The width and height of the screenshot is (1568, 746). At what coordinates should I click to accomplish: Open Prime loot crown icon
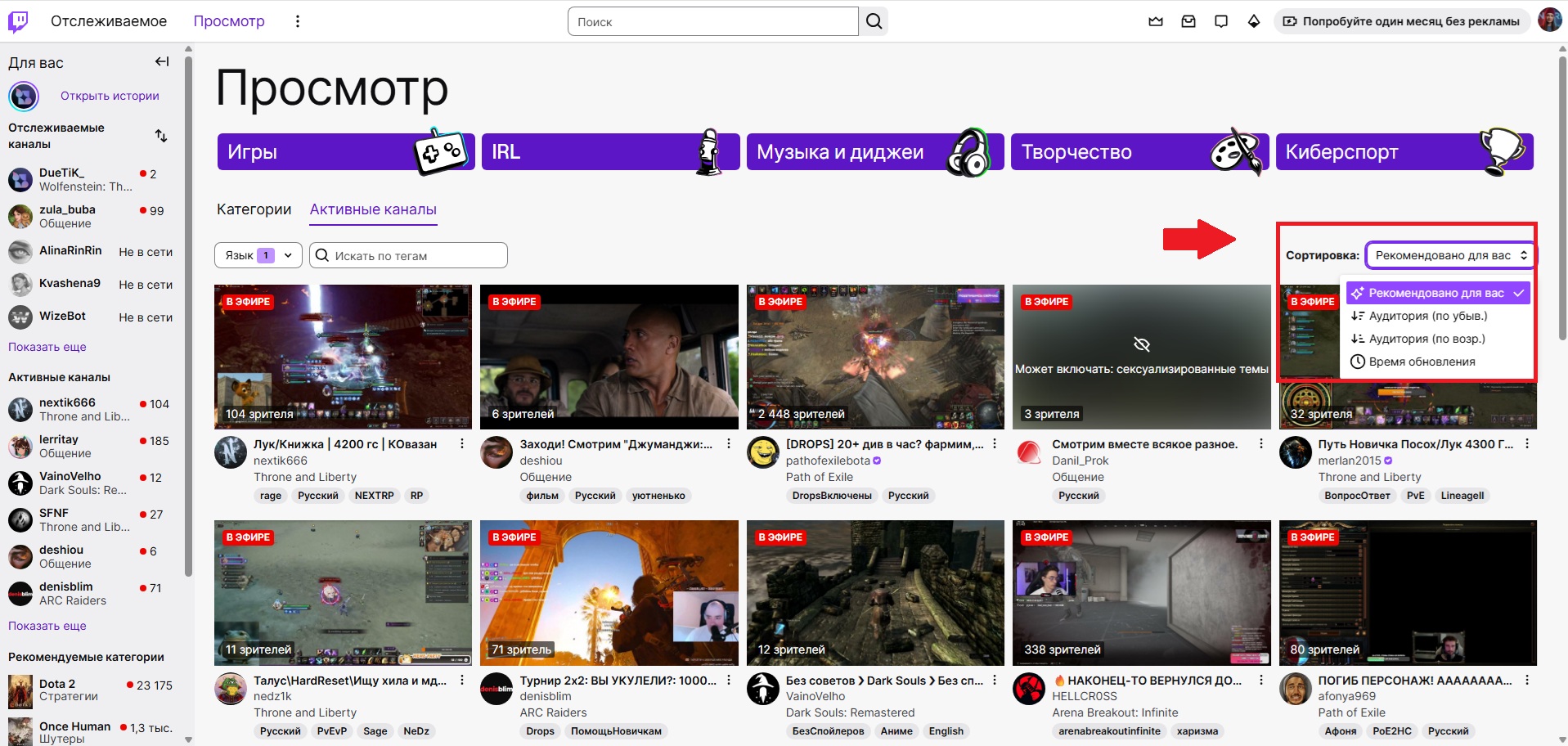[x=1156, y=21]
